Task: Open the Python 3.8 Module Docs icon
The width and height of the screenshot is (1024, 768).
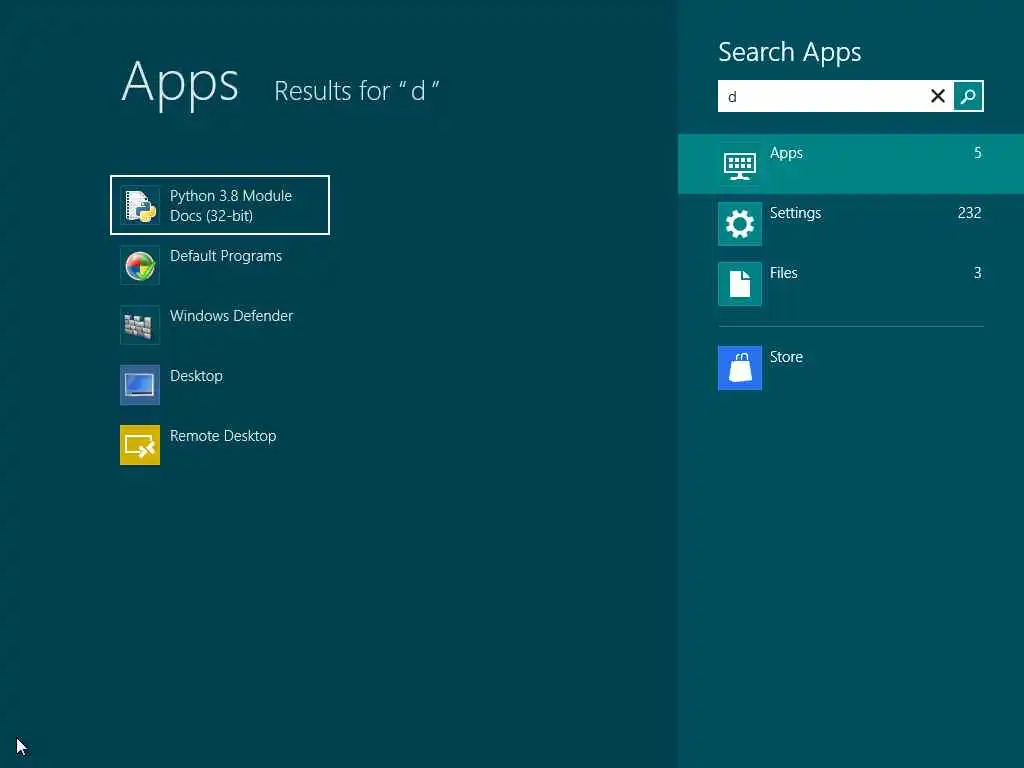Action: coord(140,205)
